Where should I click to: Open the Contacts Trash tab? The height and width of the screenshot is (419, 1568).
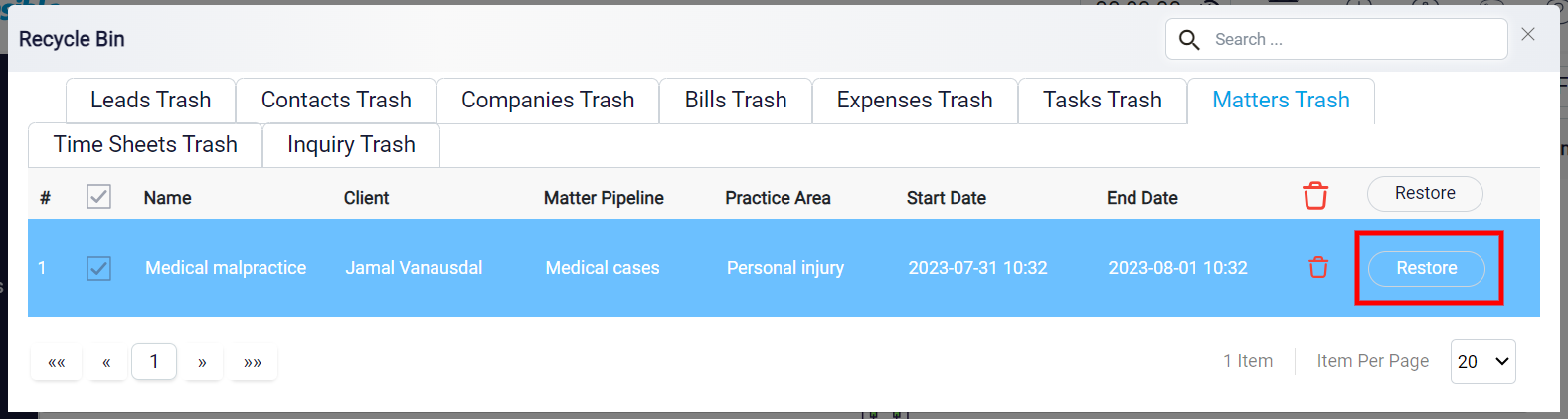coord(336,101)
